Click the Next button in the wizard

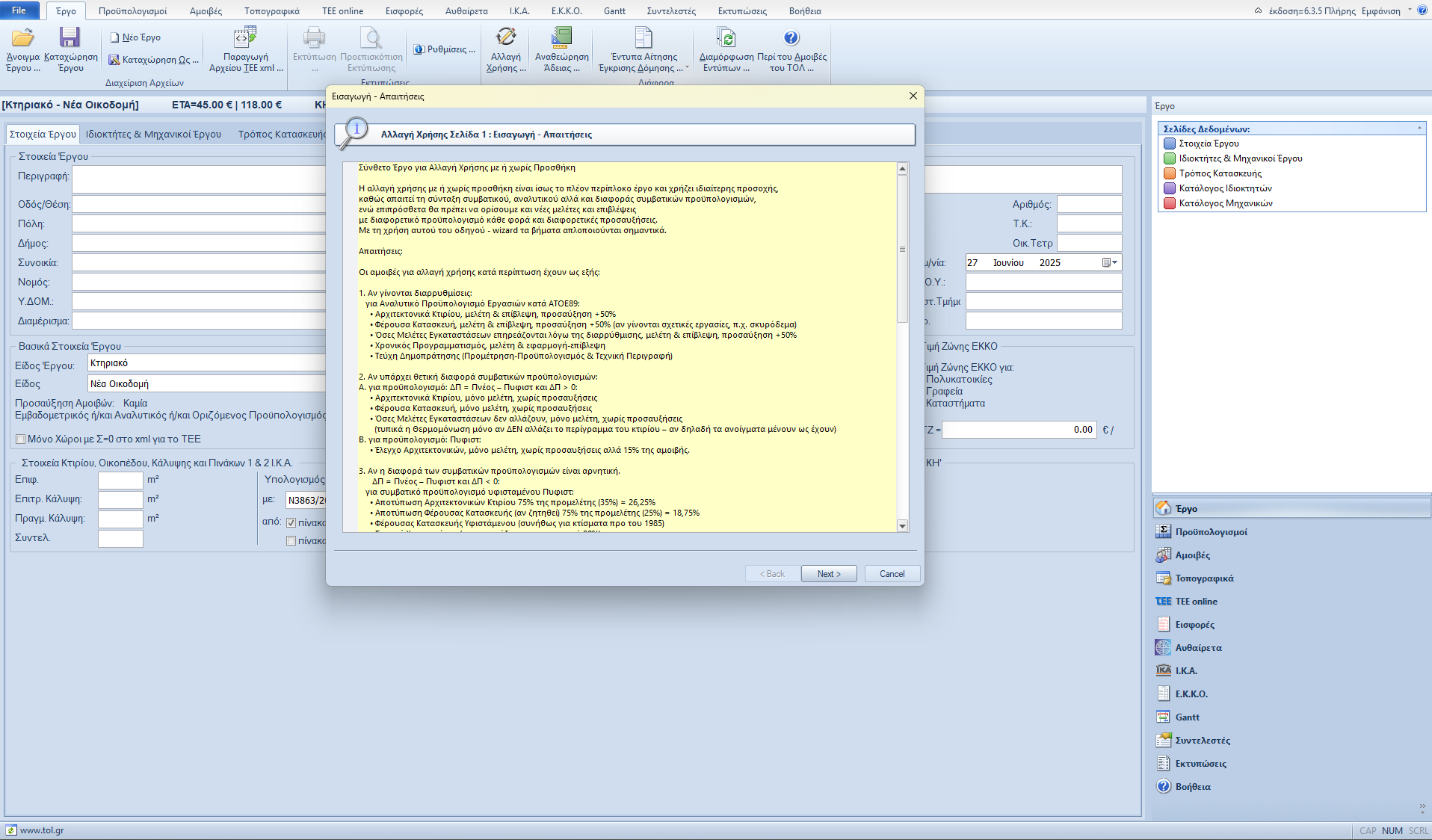[x=828, y=574]
